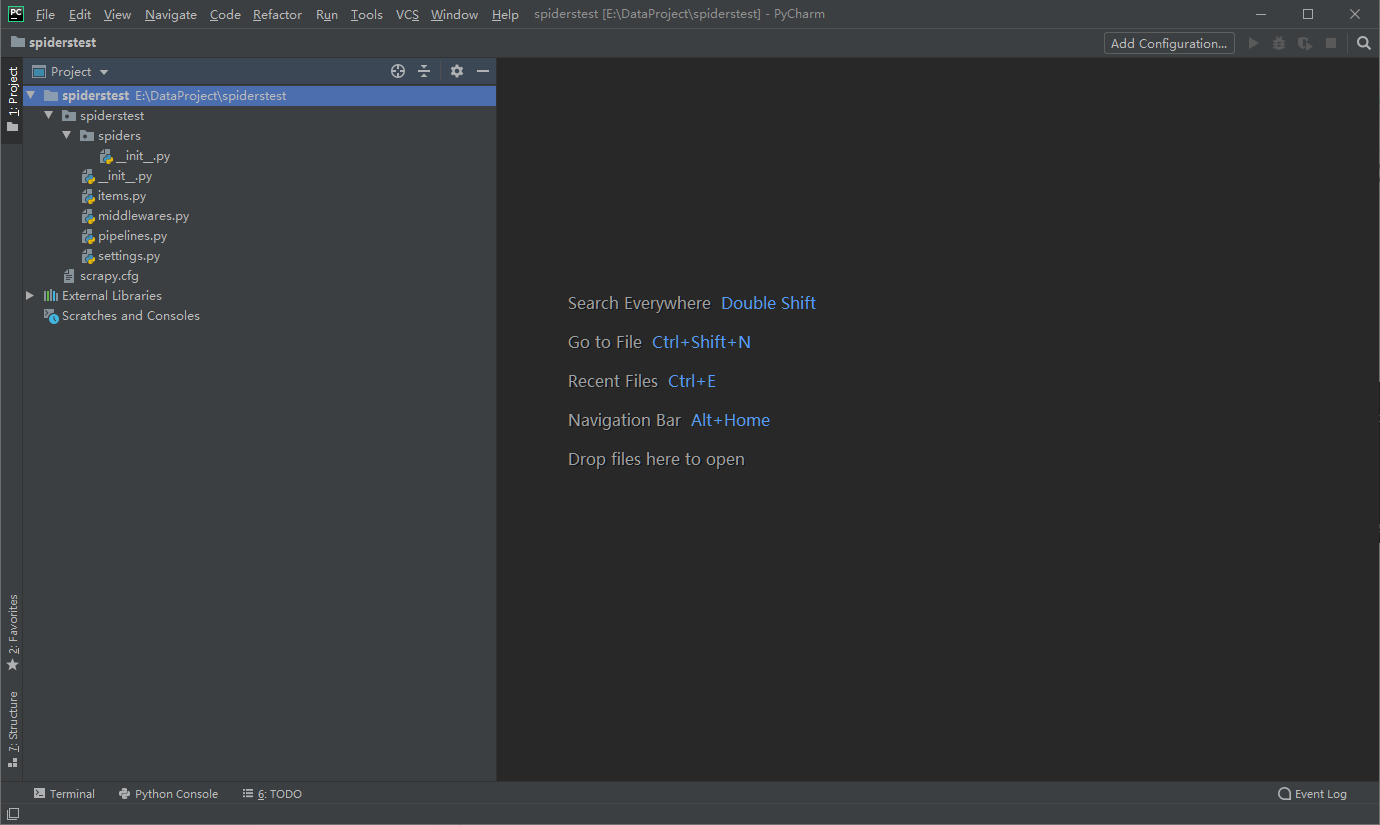Screen dimensions: 1380x825
Task: Open the Refactor menu
Action: (277, 15)
